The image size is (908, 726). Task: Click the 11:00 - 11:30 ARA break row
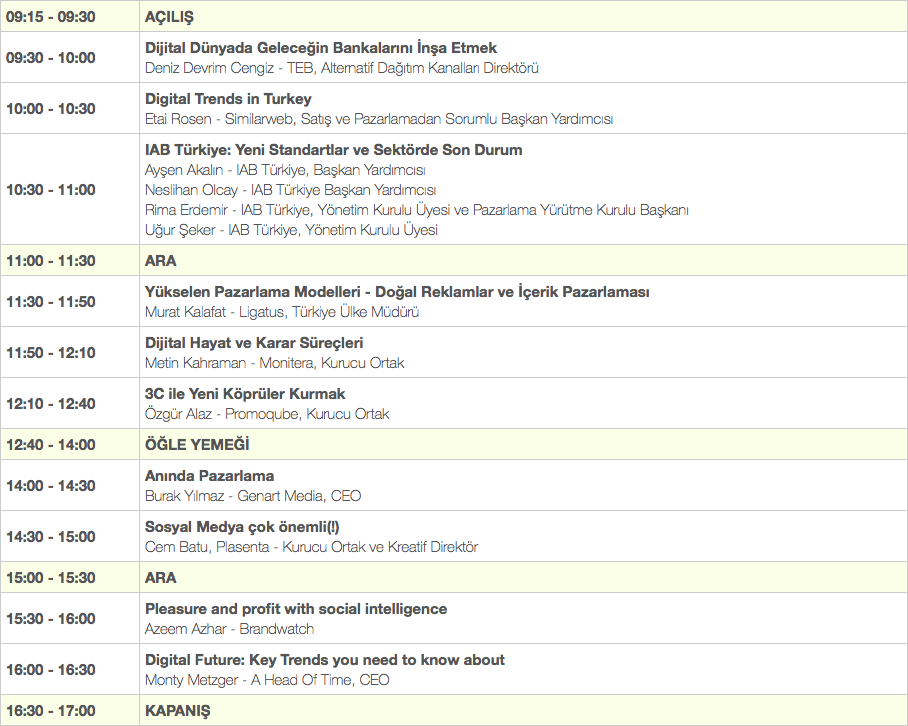pos(160,261)
